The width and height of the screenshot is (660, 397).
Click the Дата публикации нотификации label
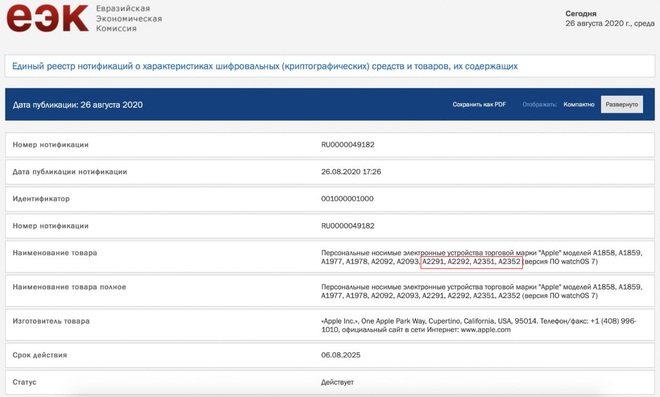click(70, 172)
